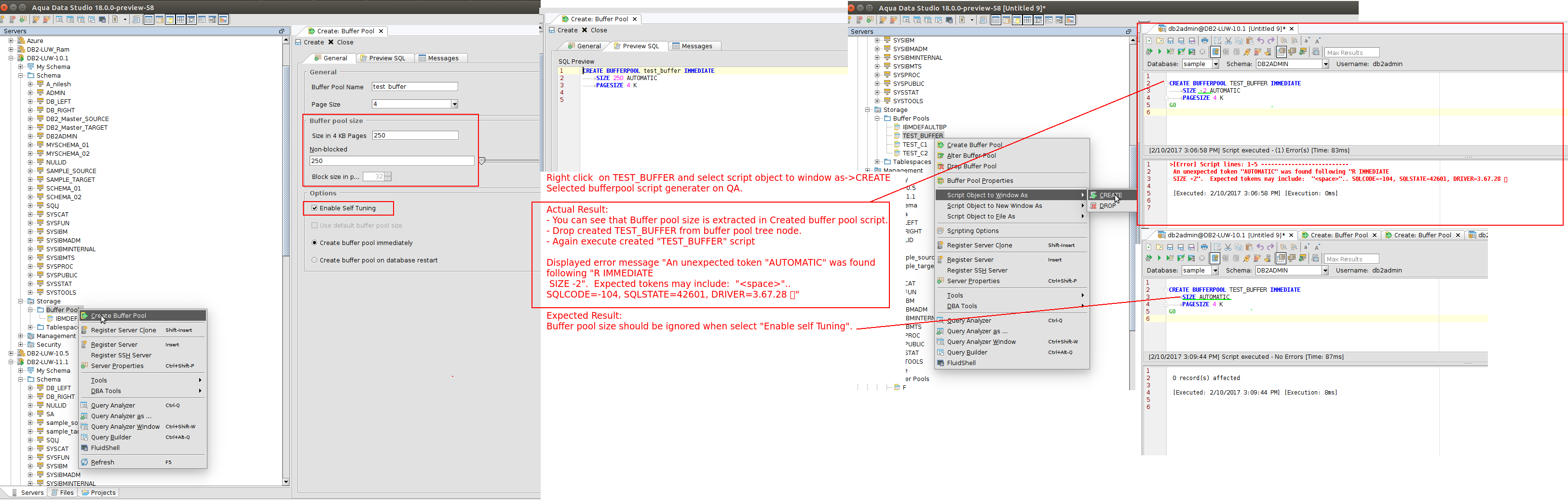Image resolution: width=1568 pixels, height=504 pixels.
Task: Toggle the Enable Self Tuning checkbox
Action: pyautogui.click(x=314, y=208)
